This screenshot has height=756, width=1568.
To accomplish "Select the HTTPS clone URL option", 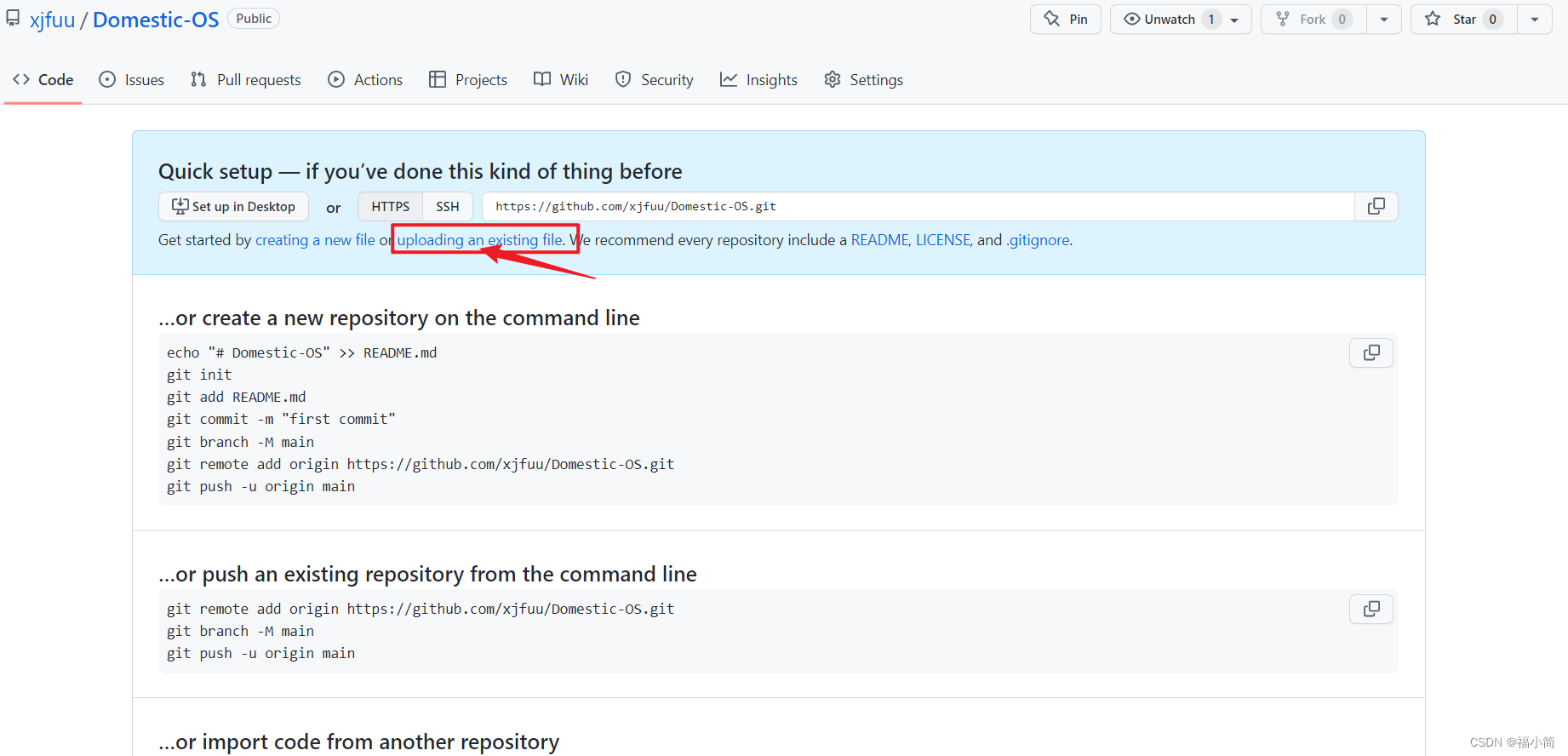I will [390, 206].
